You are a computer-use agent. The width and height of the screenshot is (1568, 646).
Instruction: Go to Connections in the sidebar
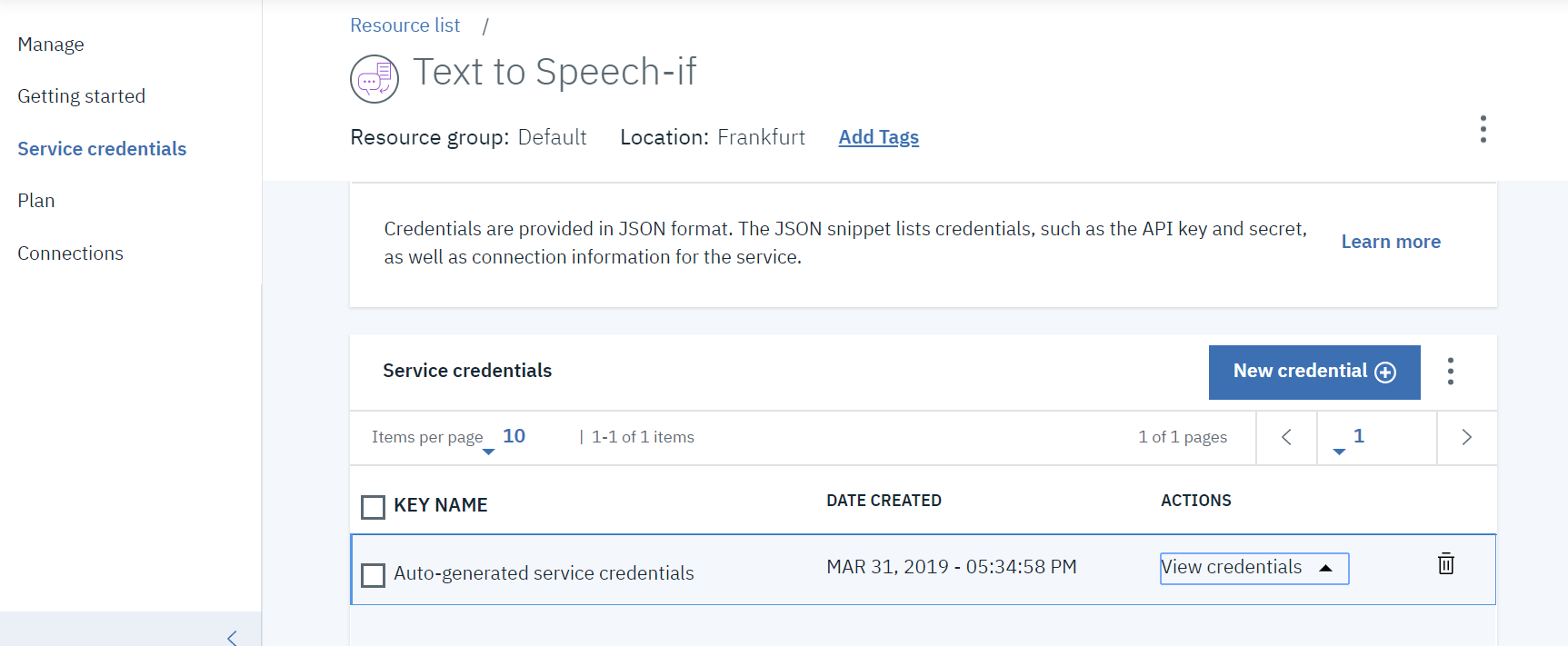[70, 253]
